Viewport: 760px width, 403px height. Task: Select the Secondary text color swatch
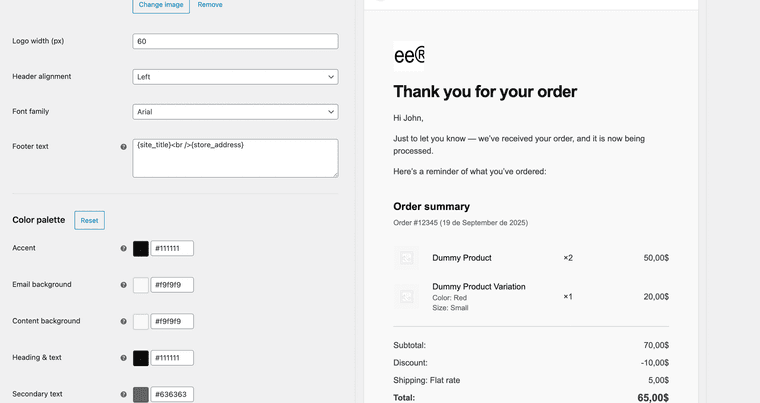(141, 394)
